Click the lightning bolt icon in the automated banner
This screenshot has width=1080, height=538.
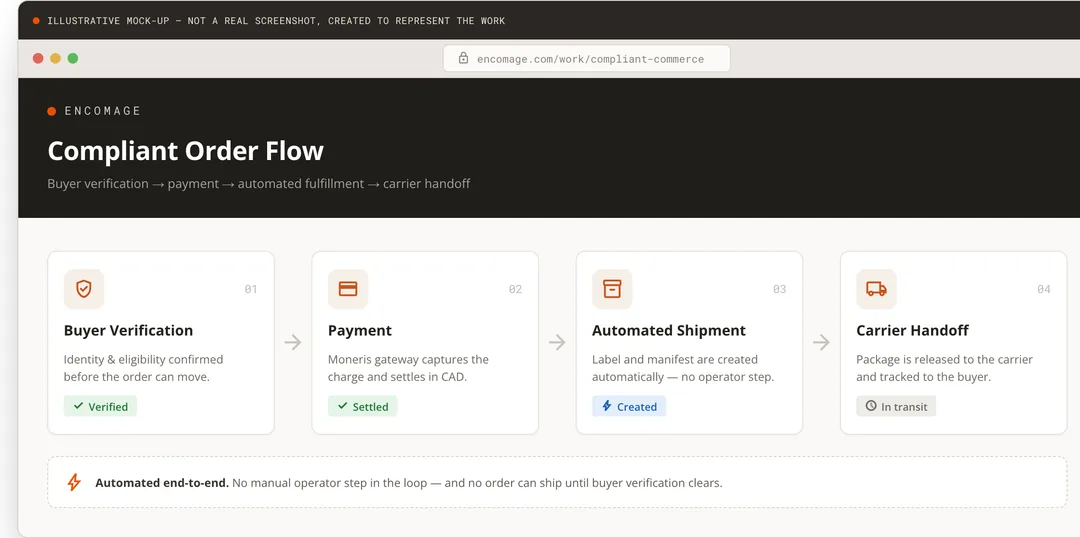click(74, 482)
